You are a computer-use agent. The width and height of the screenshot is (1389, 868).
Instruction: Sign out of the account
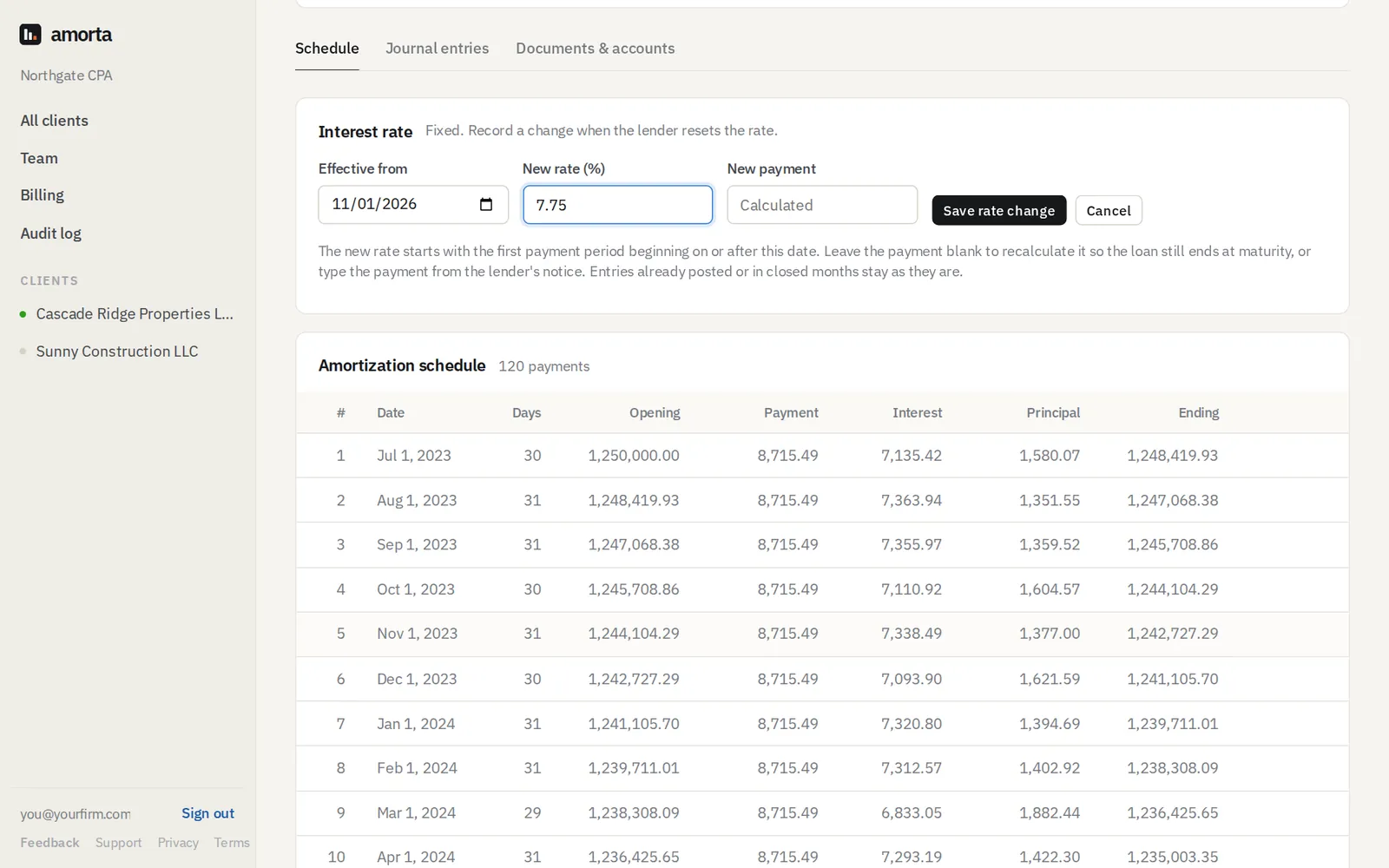click(x=207, y=813)
